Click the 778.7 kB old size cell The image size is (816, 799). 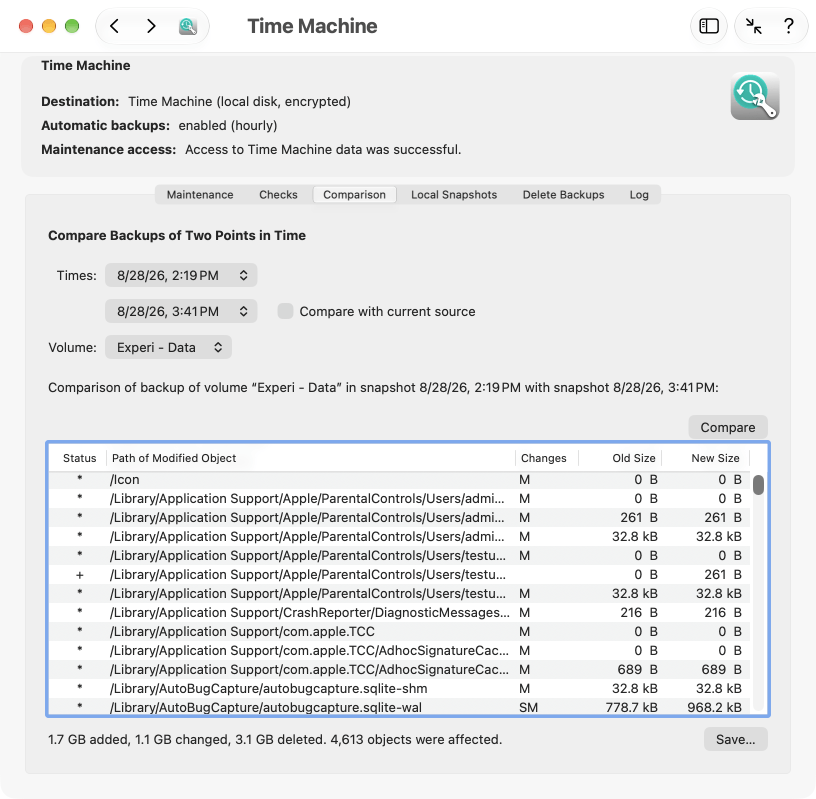tap(631, 707)
